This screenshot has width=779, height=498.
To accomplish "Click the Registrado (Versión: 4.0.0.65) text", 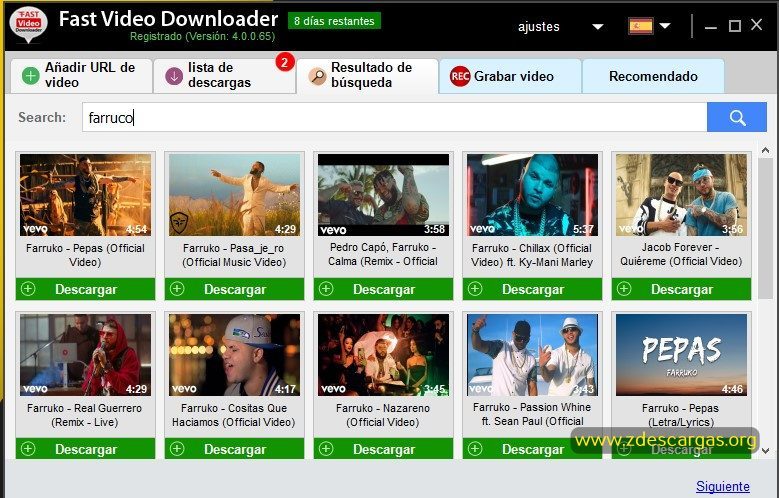I will pyautogui.click(x=202, y=36).
